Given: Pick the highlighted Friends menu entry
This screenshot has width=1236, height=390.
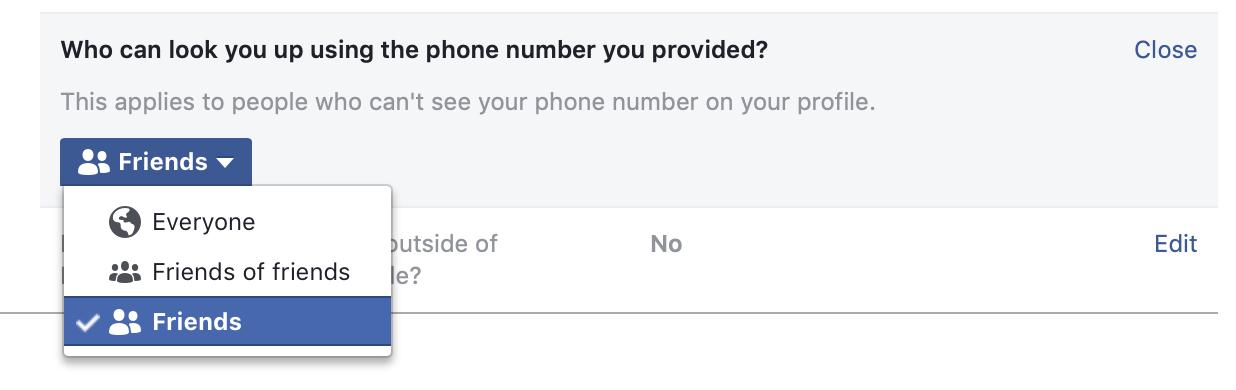Looking at the screenshot, I should click(227, 321).
